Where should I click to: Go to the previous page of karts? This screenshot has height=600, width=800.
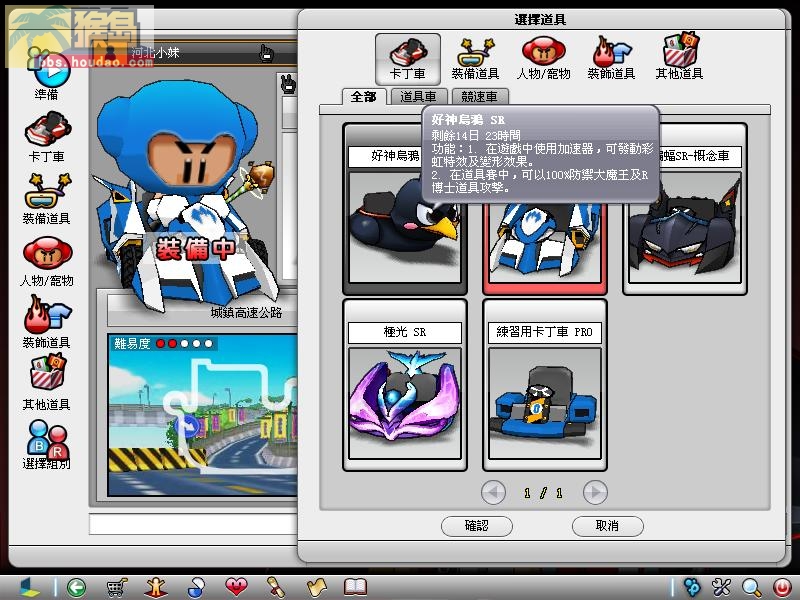[x=493, y=492]
